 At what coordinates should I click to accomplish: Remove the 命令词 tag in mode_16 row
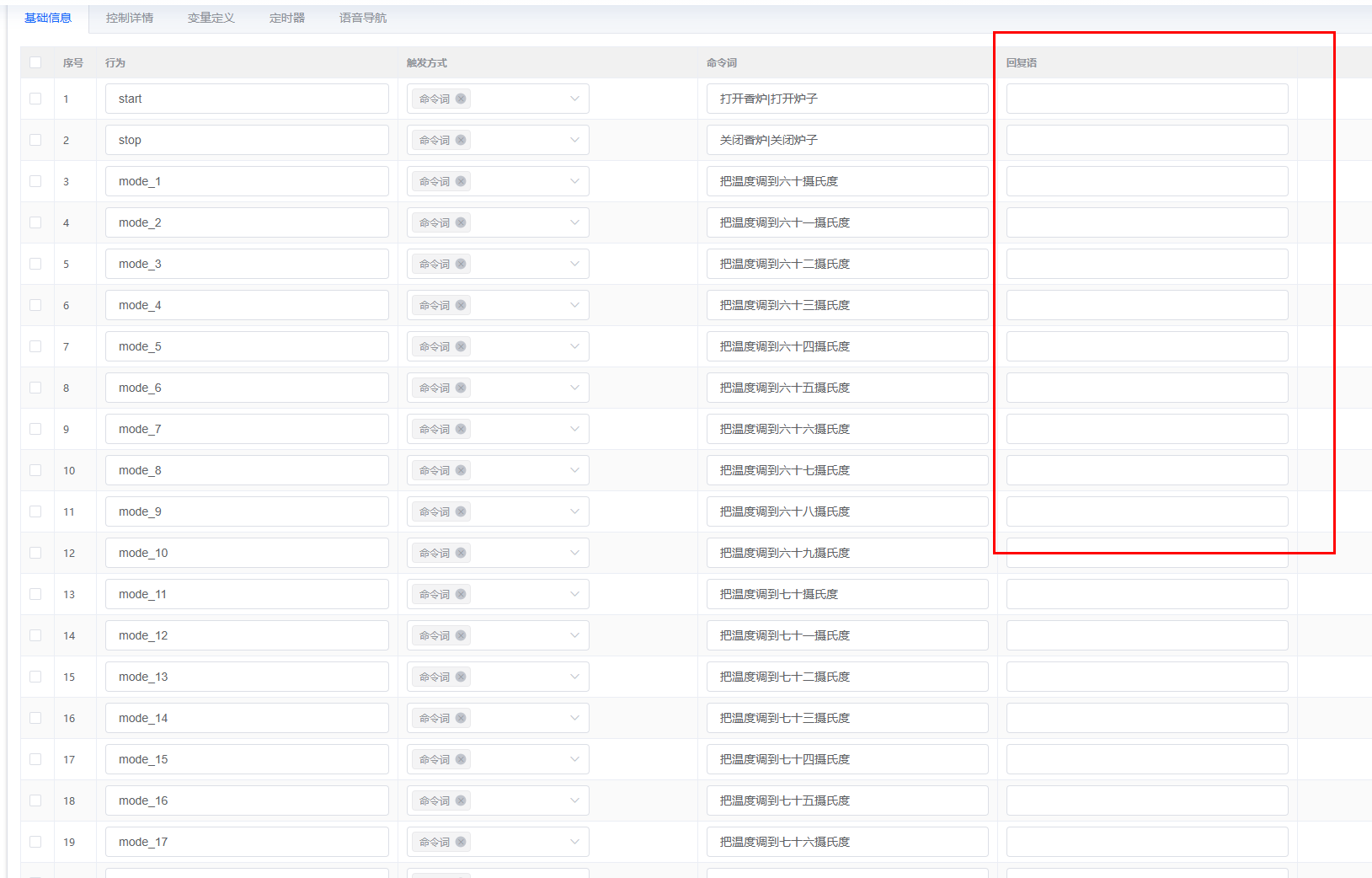tap(461, 800)
